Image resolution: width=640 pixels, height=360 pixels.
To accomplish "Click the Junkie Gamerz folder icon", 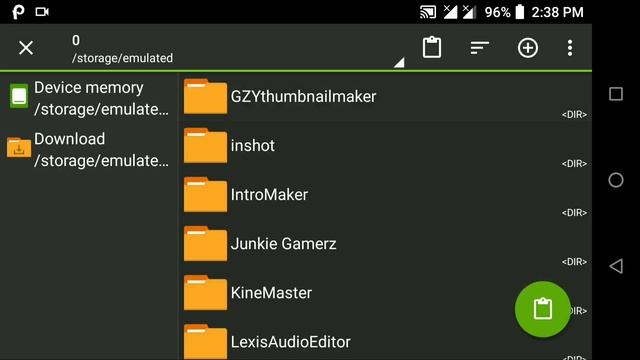I will pyautogui.click(x=205, y=244).
